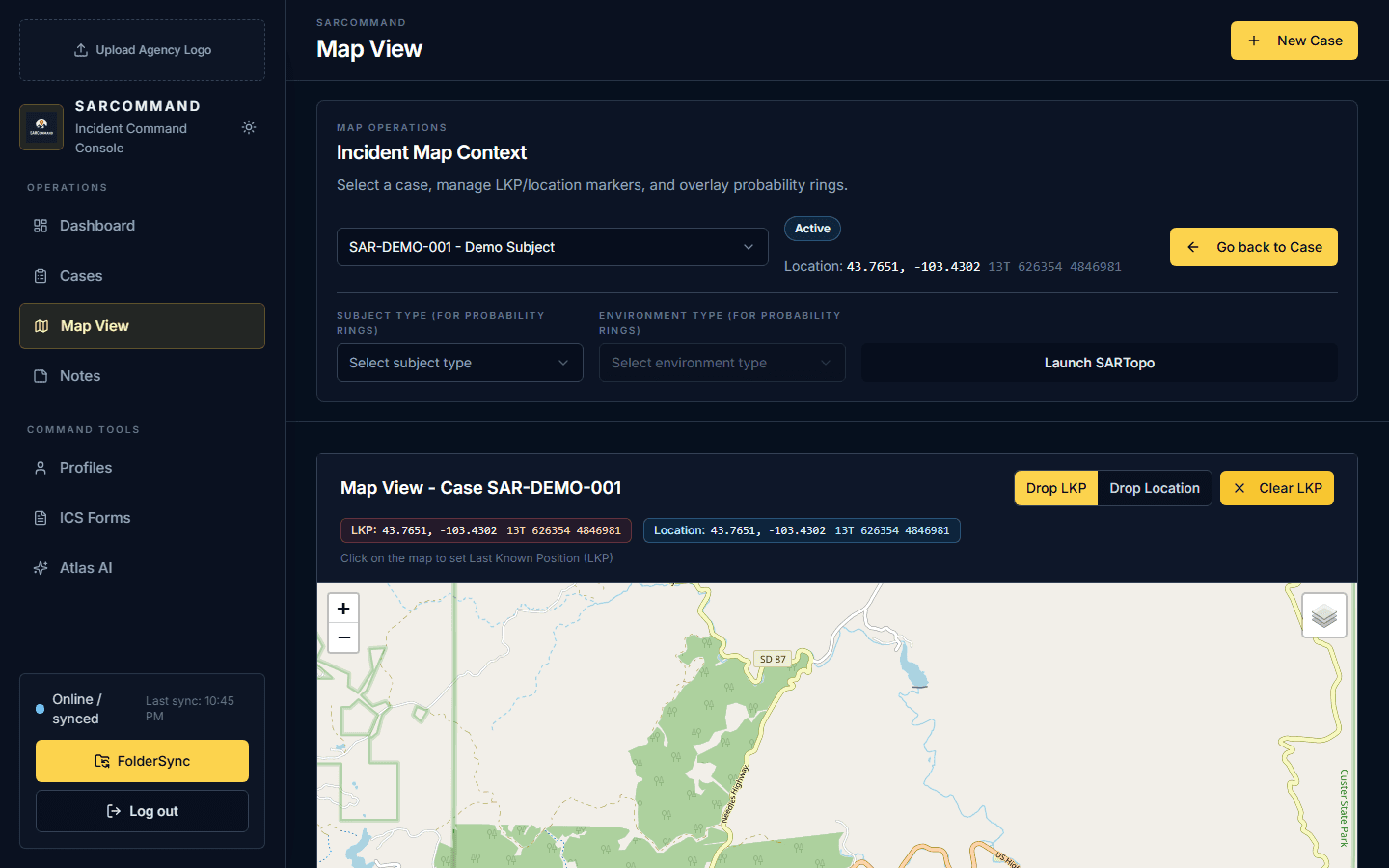Clear the LKP marker

point(1277,488)
